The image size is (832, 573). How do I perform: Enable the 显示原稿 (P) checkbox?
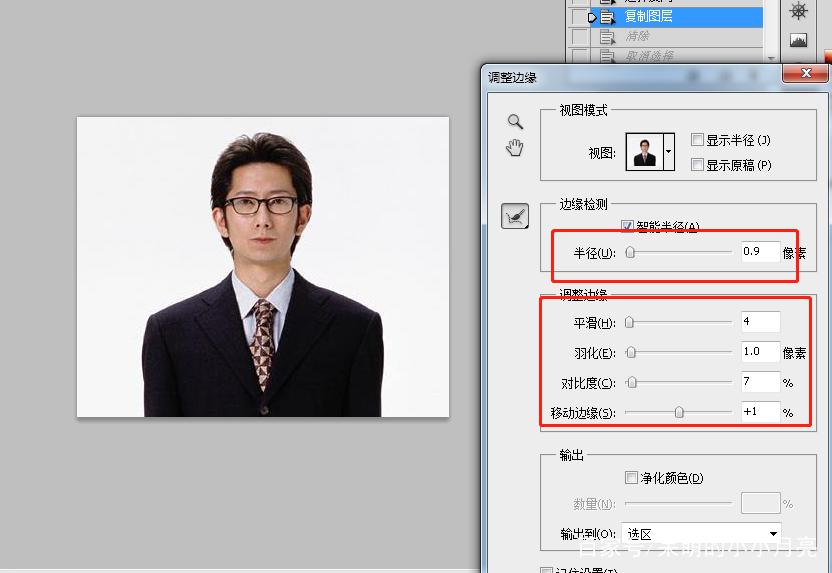point(697,165)
